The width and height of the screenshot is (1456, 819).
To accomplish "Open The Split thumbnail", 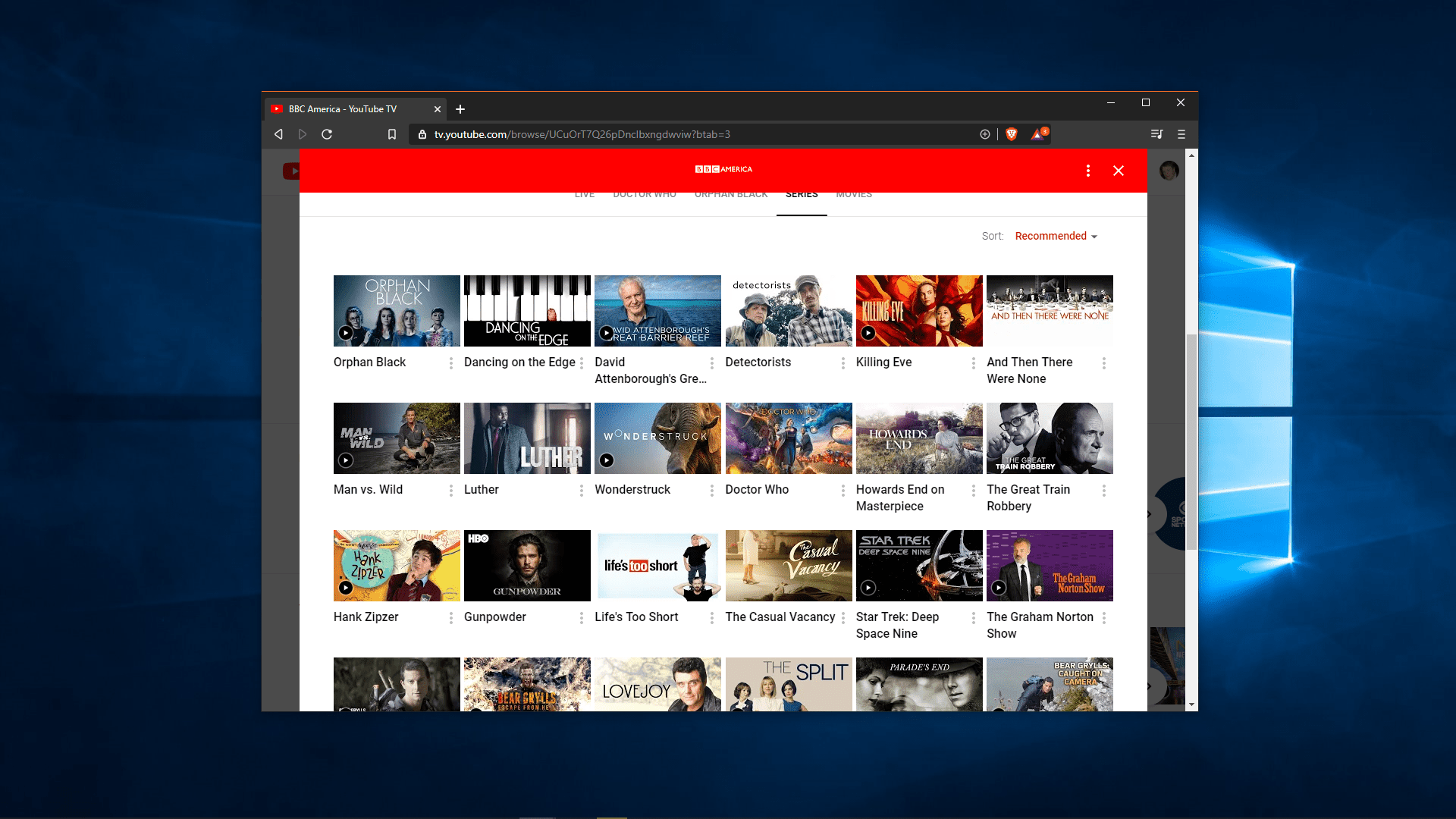I will 789,684.
